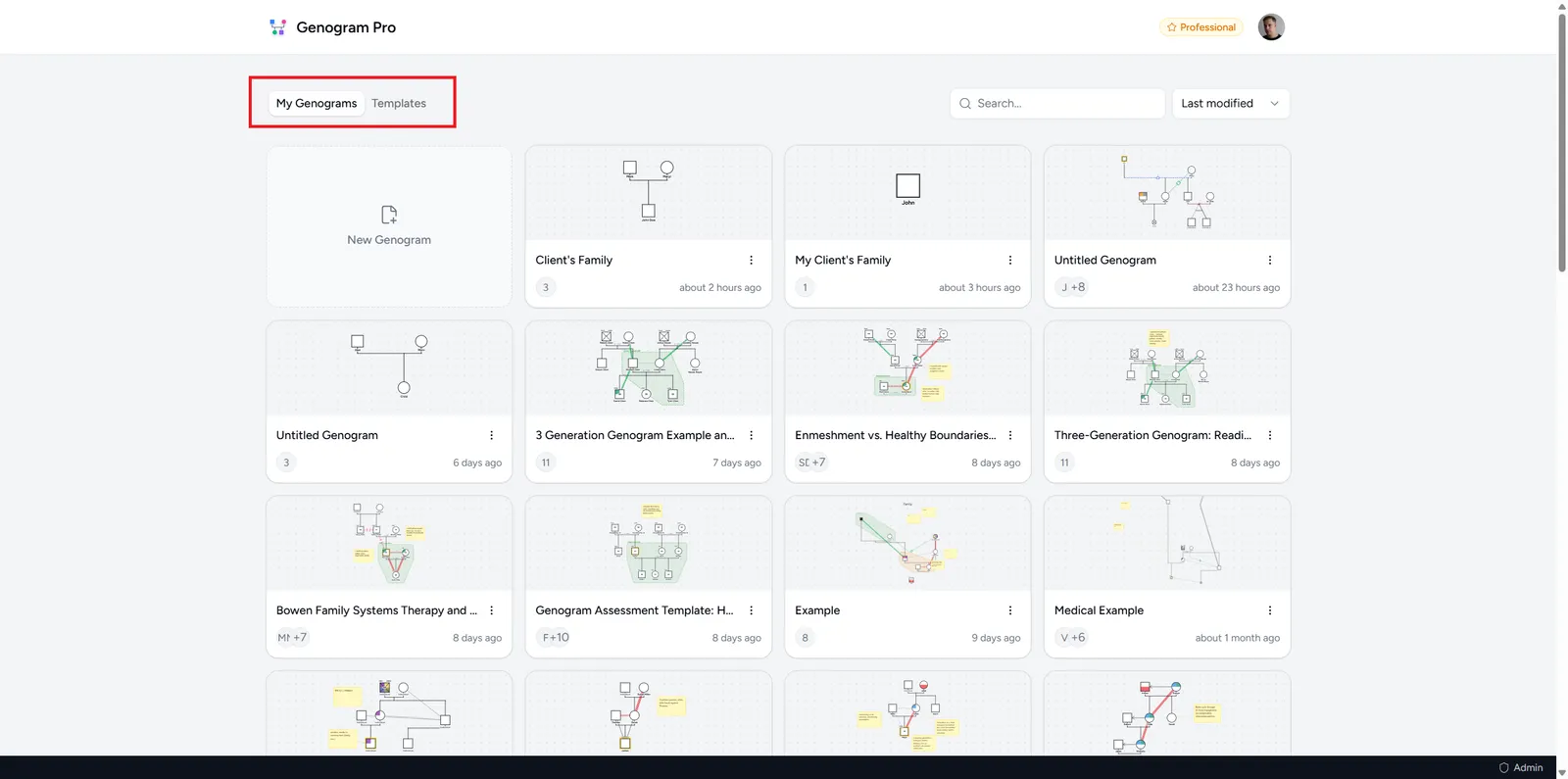
Task: Click the 'J +8' member badge
Action: click(1073, 287)
